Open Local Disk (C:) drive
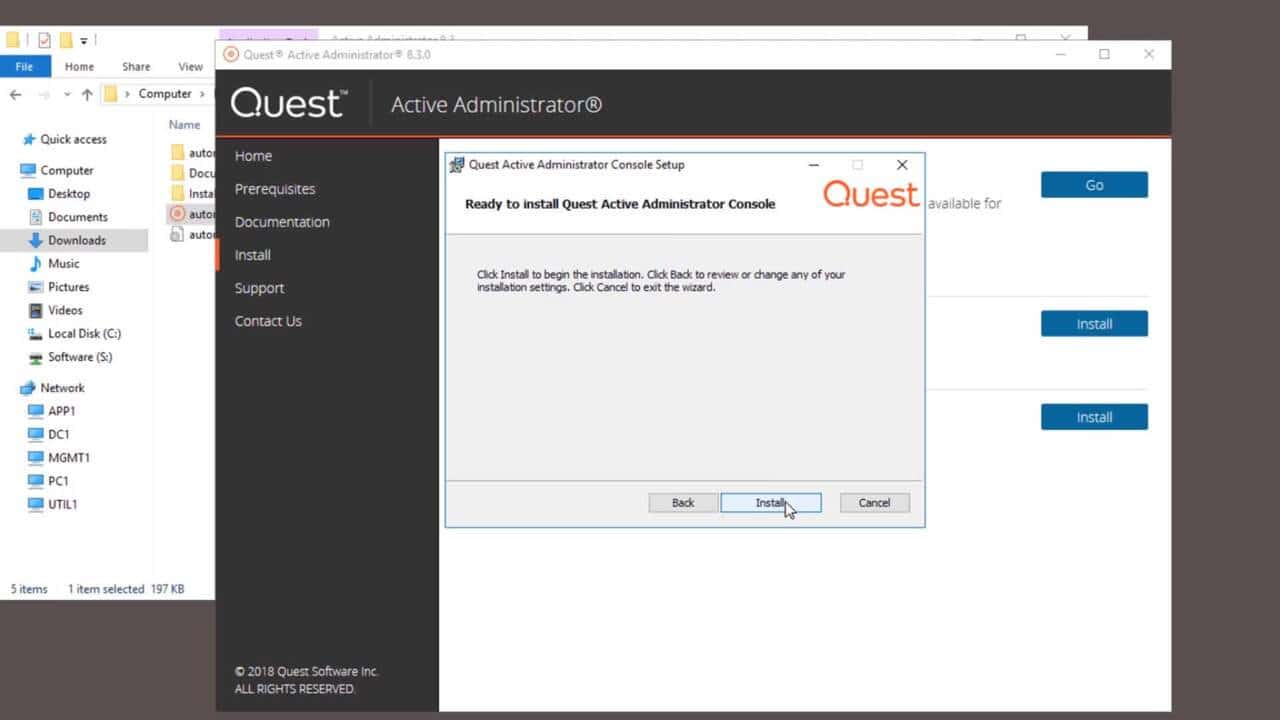This screenshot has width=1280, height=720. click(x=84, y=334)
